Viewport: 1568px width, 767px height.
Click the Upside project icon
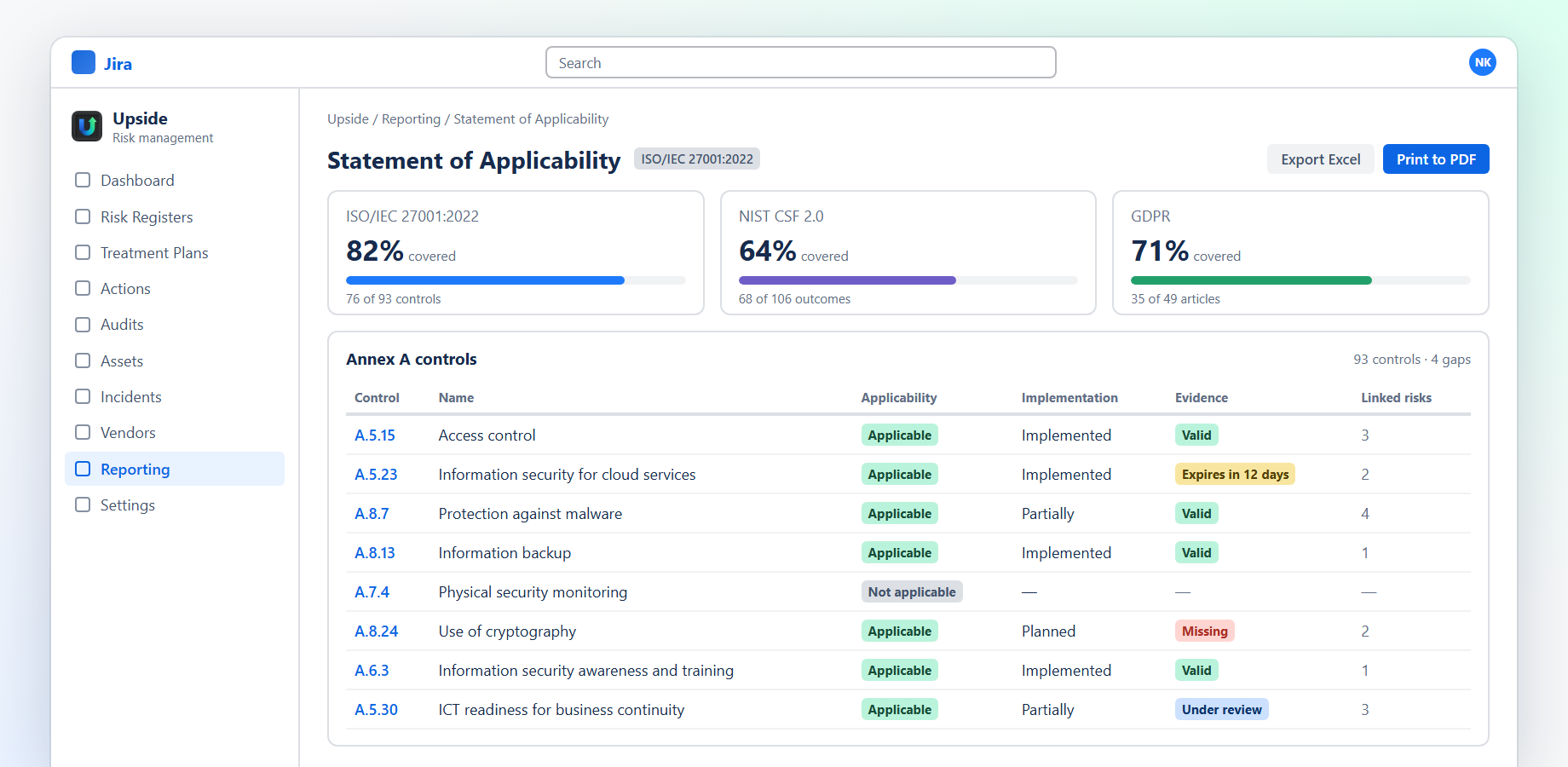pyautogui.click(x=87, y=126)
